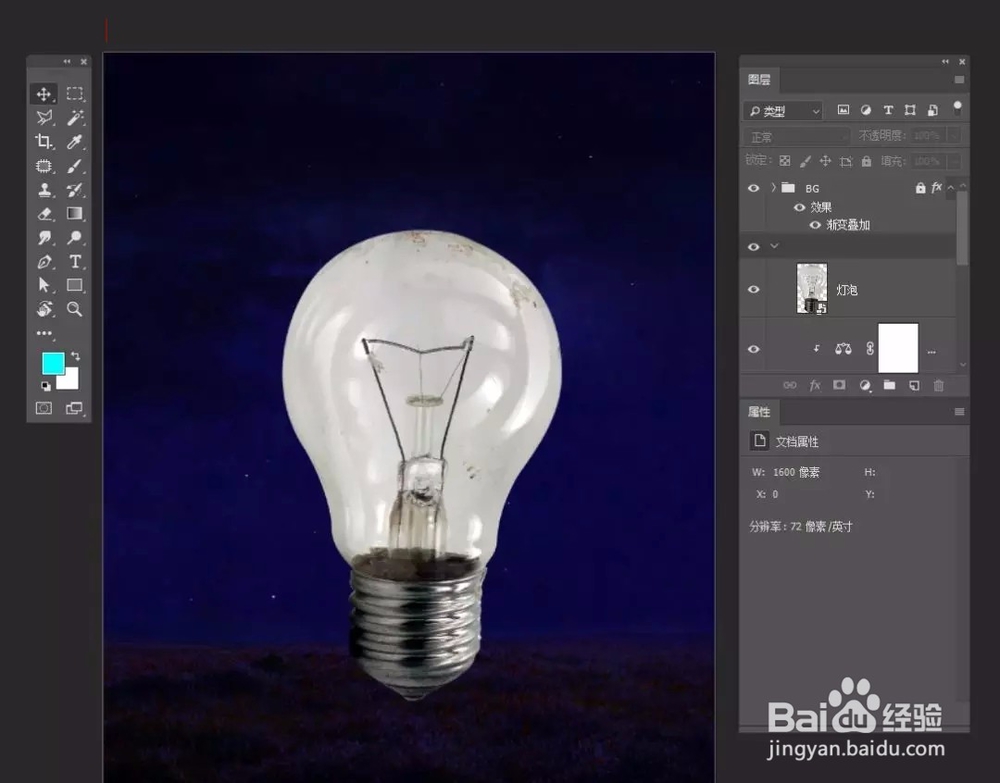Select the Crop tool
Image resolution: width=1000 pixels, height=783 pixels.
click(x=43, y=142)
